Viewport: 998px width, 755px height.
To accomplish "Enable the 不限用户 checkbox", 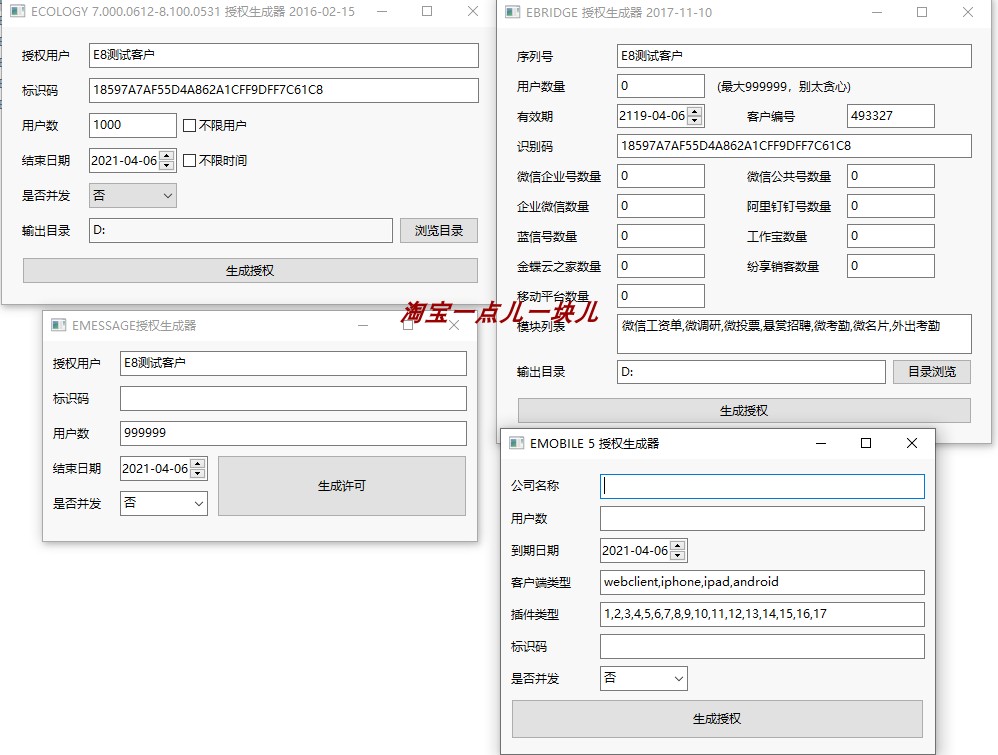I will [x=189, y=125].
